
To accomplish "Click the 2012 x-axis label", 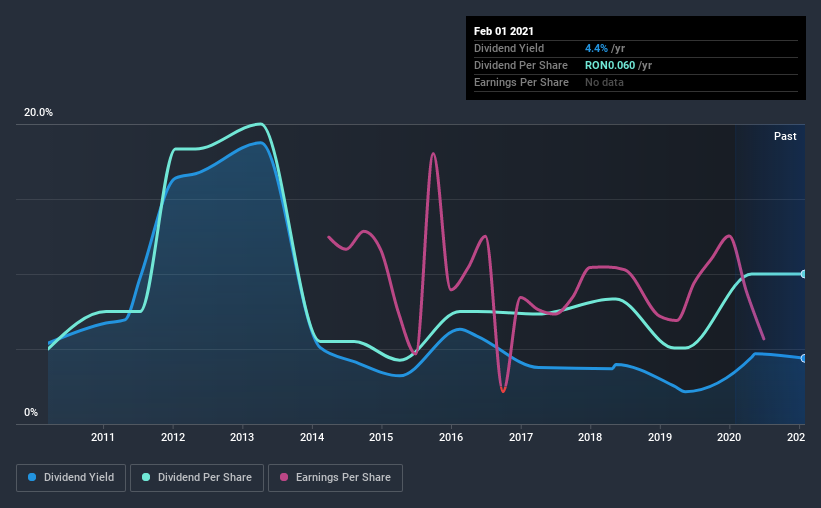I will pos(173,437).
